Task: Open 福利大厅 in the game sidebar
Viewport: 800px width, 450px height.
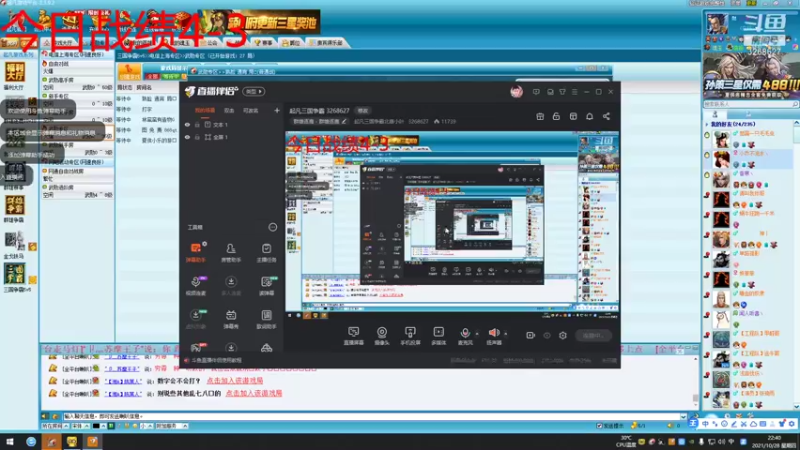Action: 14,76
